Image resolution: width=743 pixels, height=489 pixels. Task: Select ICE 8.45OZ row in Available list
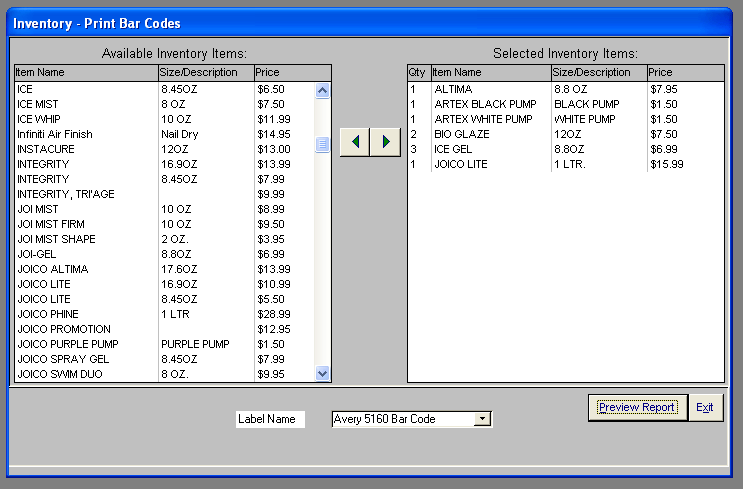click(x=165, y=89)
